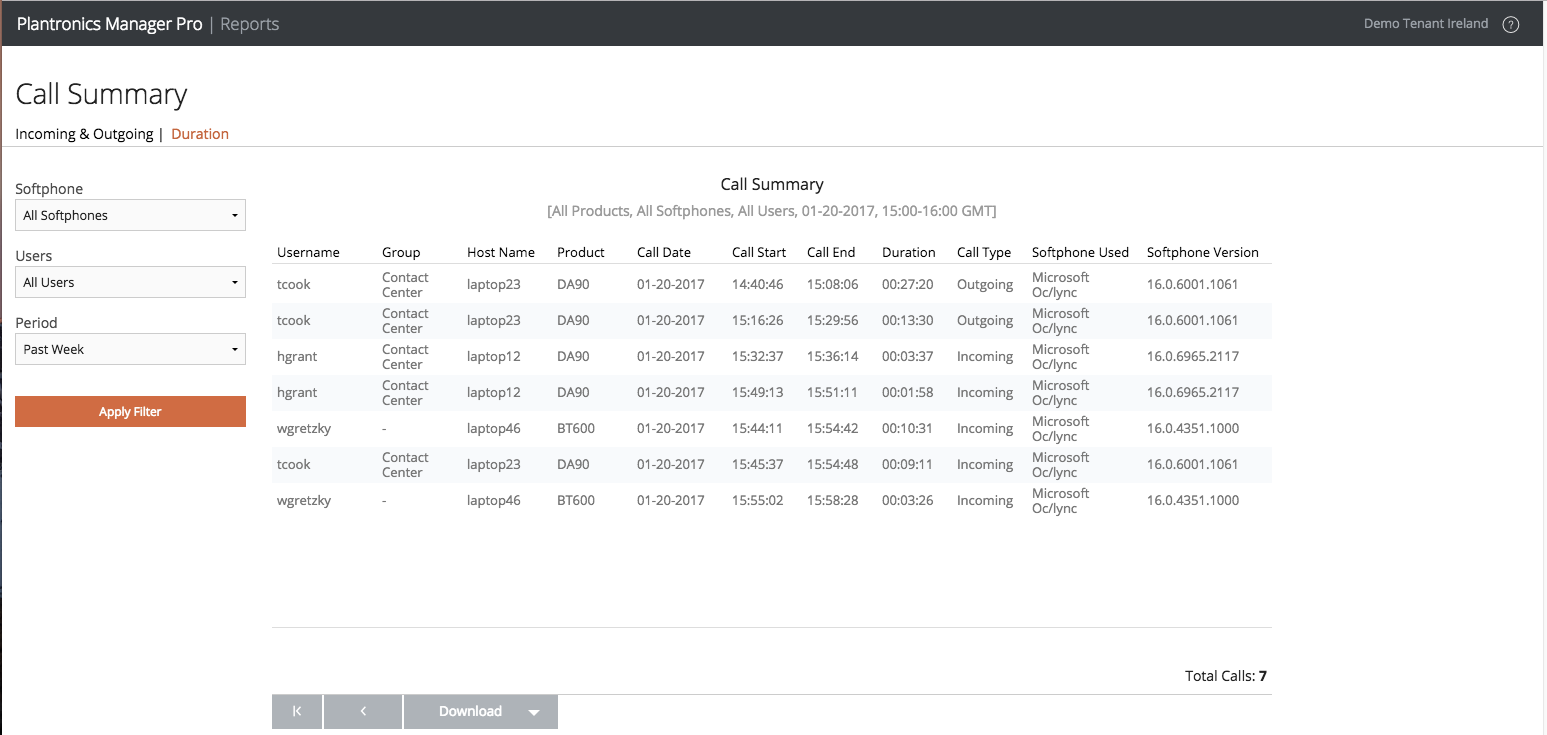This screenshot has width=1547, height=735.
Task: Select call end 15:54:48 cell
Action: [x=833, y=464]
